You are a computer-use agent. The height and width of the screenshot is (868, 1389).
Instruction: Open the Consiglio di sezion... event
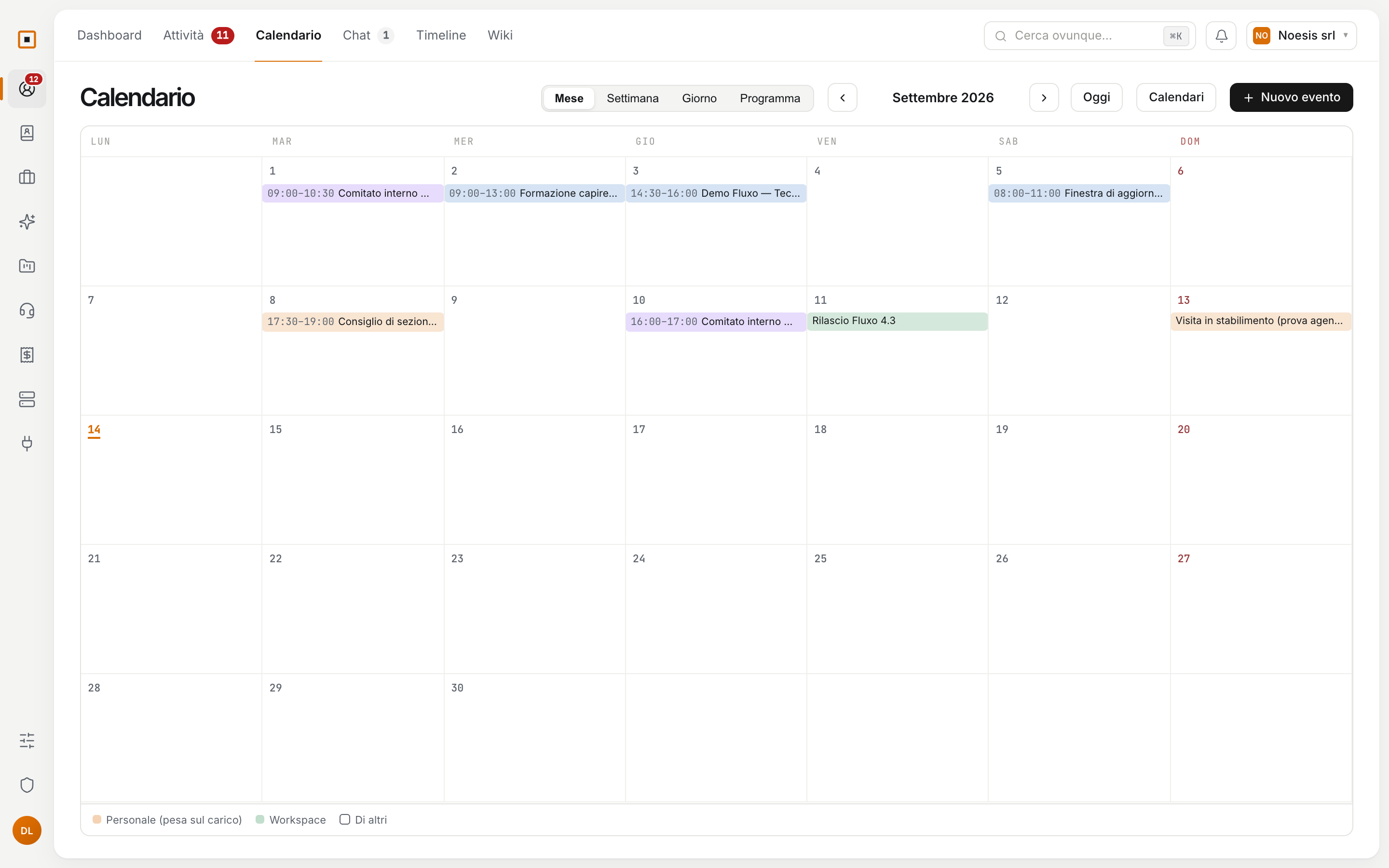coord(353,322)
